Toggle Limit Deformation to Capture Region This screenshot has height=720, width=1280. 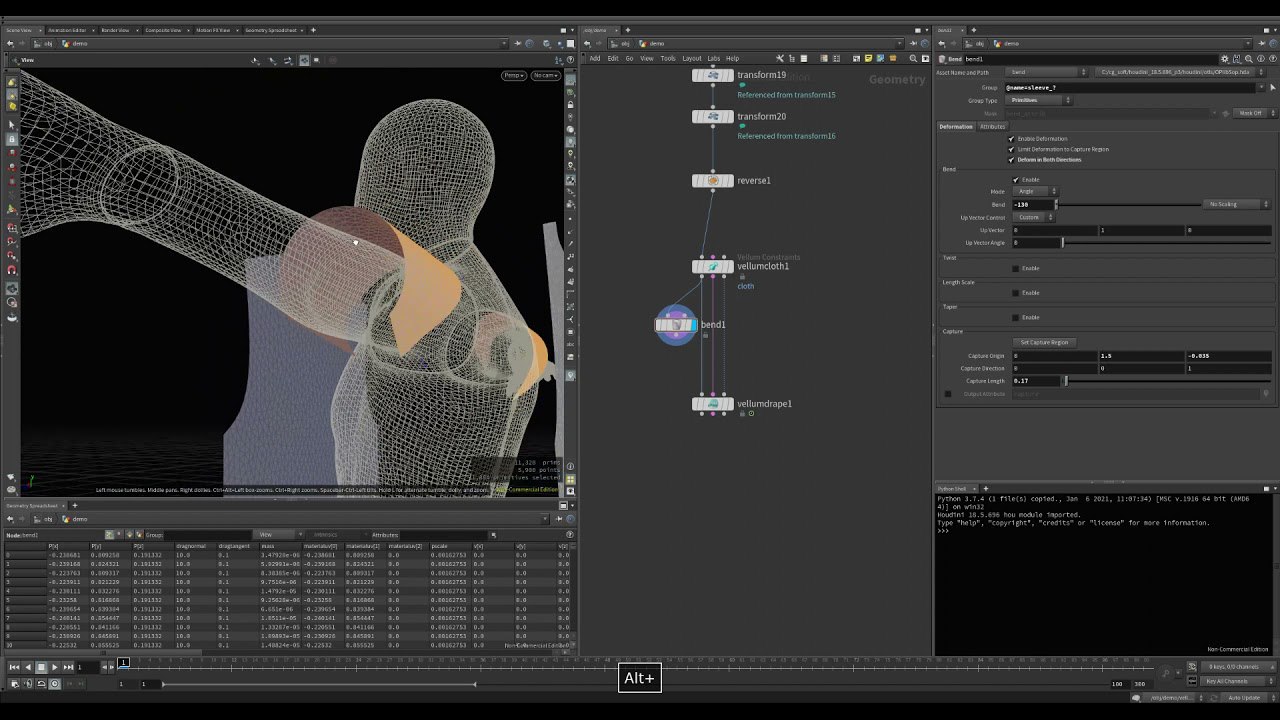[1011, 149]
